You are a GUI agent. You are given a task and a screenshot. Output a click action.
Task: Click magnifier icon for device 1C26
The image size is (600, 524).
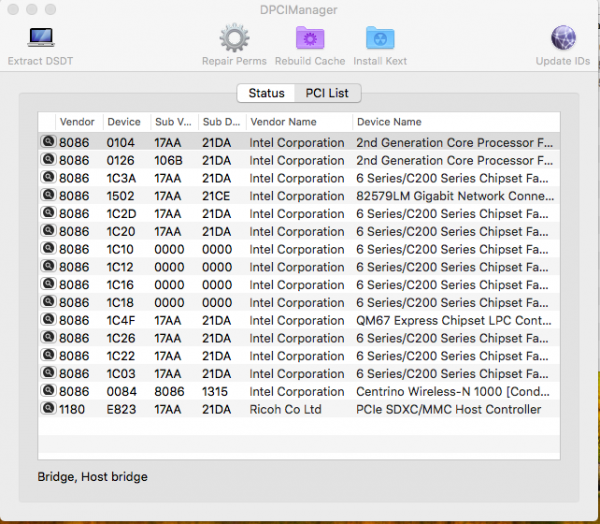pyautogui.click(x=48, y=337)
